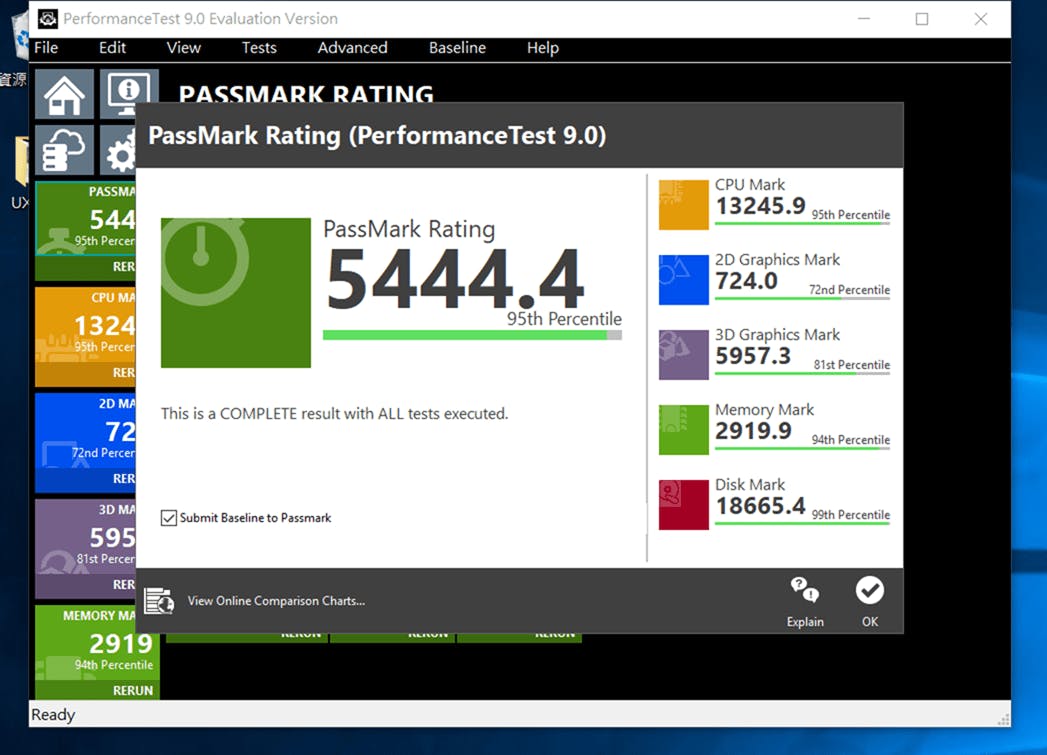This screenshot has width=1047, height=755.
Task: Click the PassMark Rating percentile progress bar
Action: click(472, 336)
